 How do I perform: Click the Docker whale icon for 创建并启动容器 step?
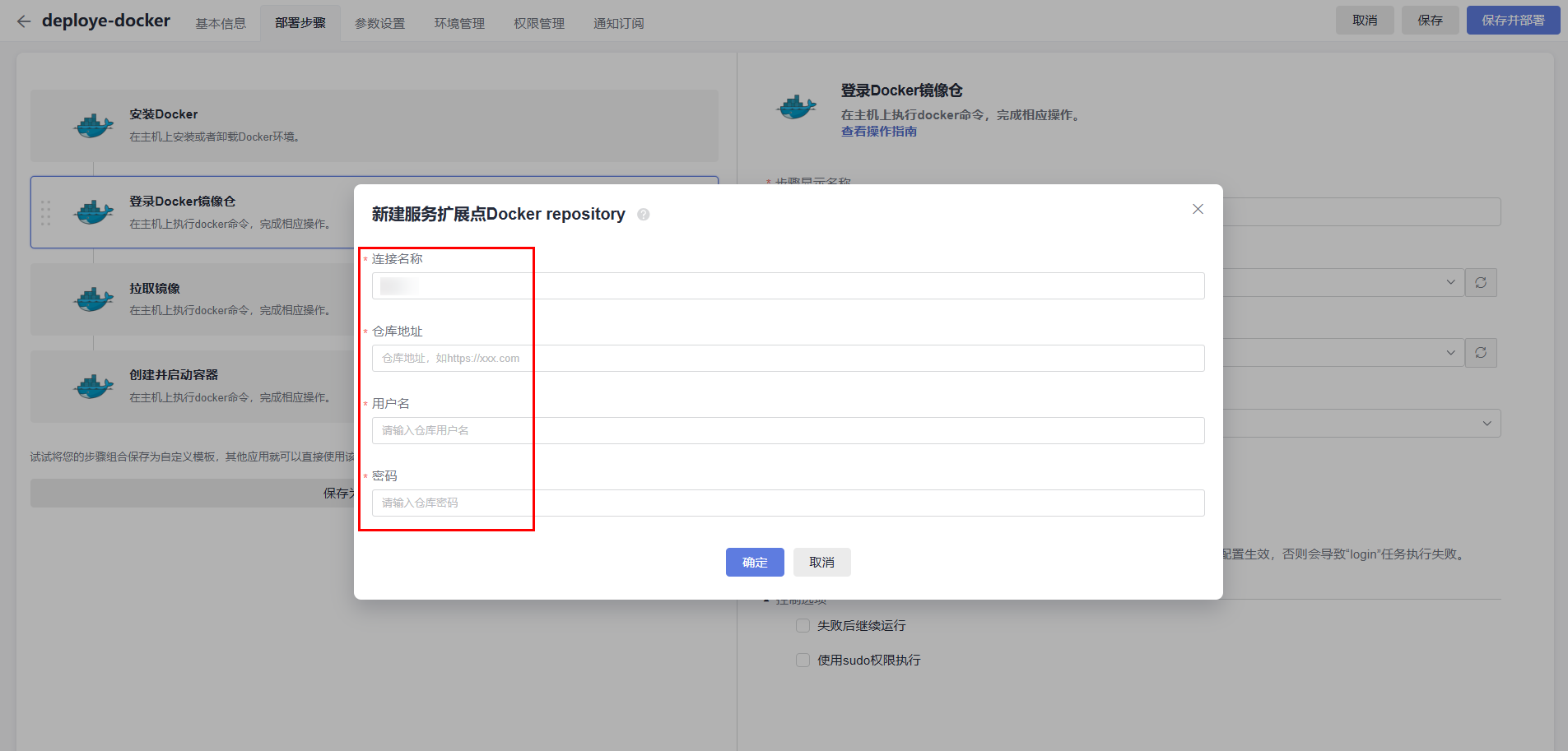94,386
